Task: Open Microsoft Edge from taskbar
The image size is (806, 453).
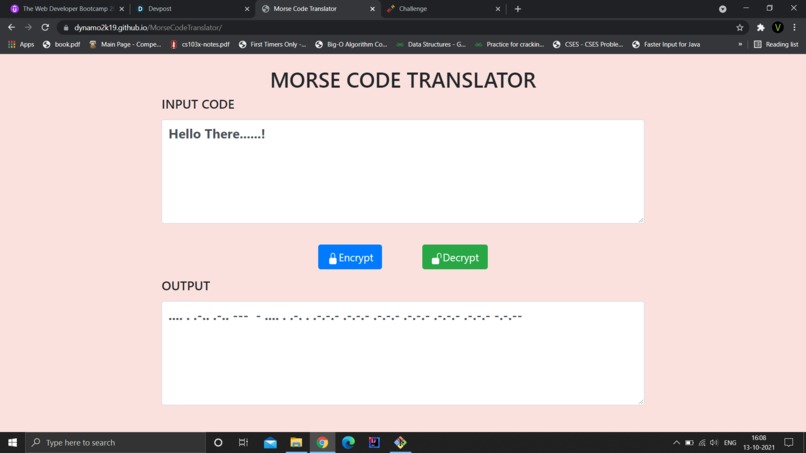Action: pyautogui.click(x=348, y=442)
